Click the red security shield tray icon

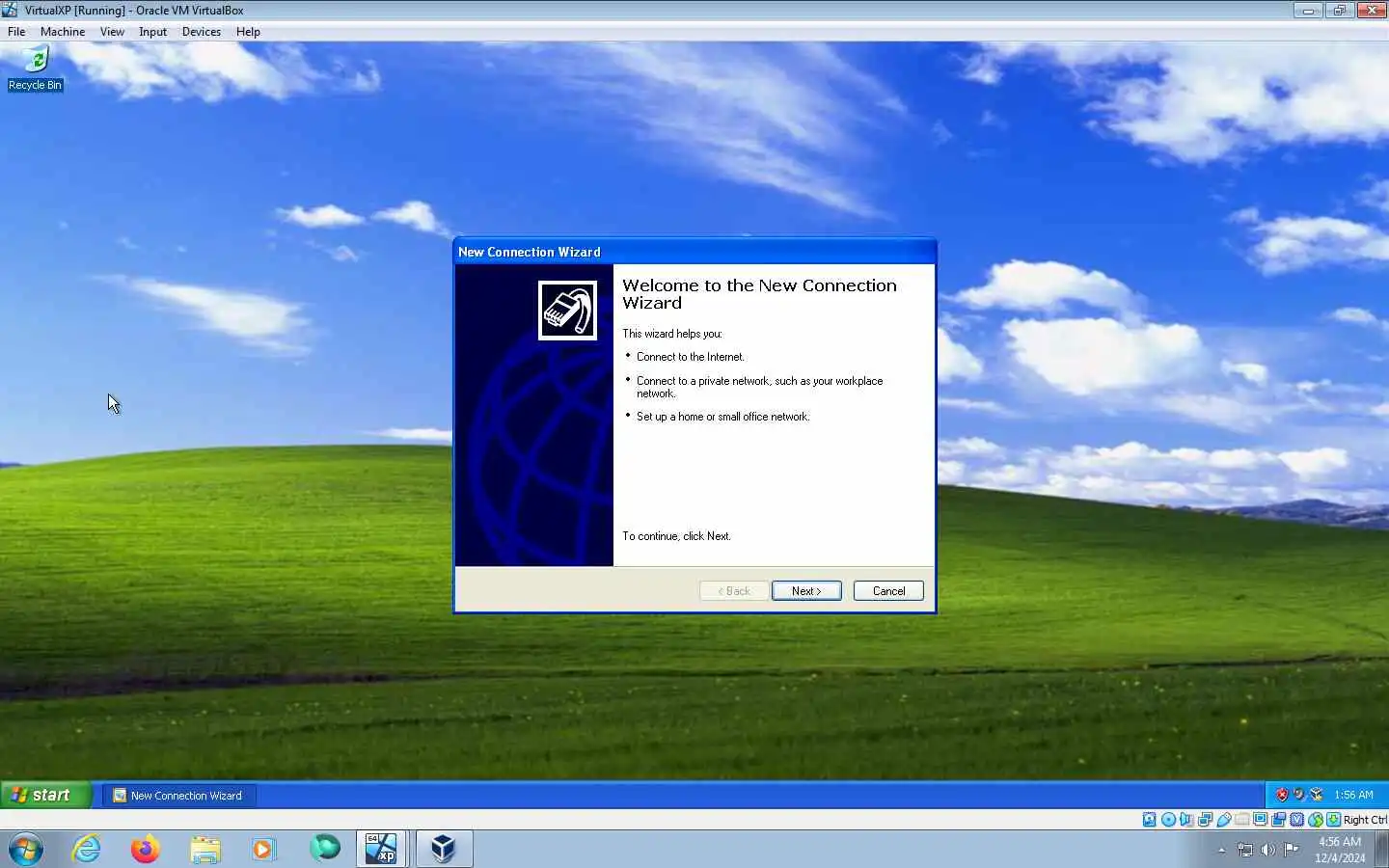click(x=1282, y=795)
